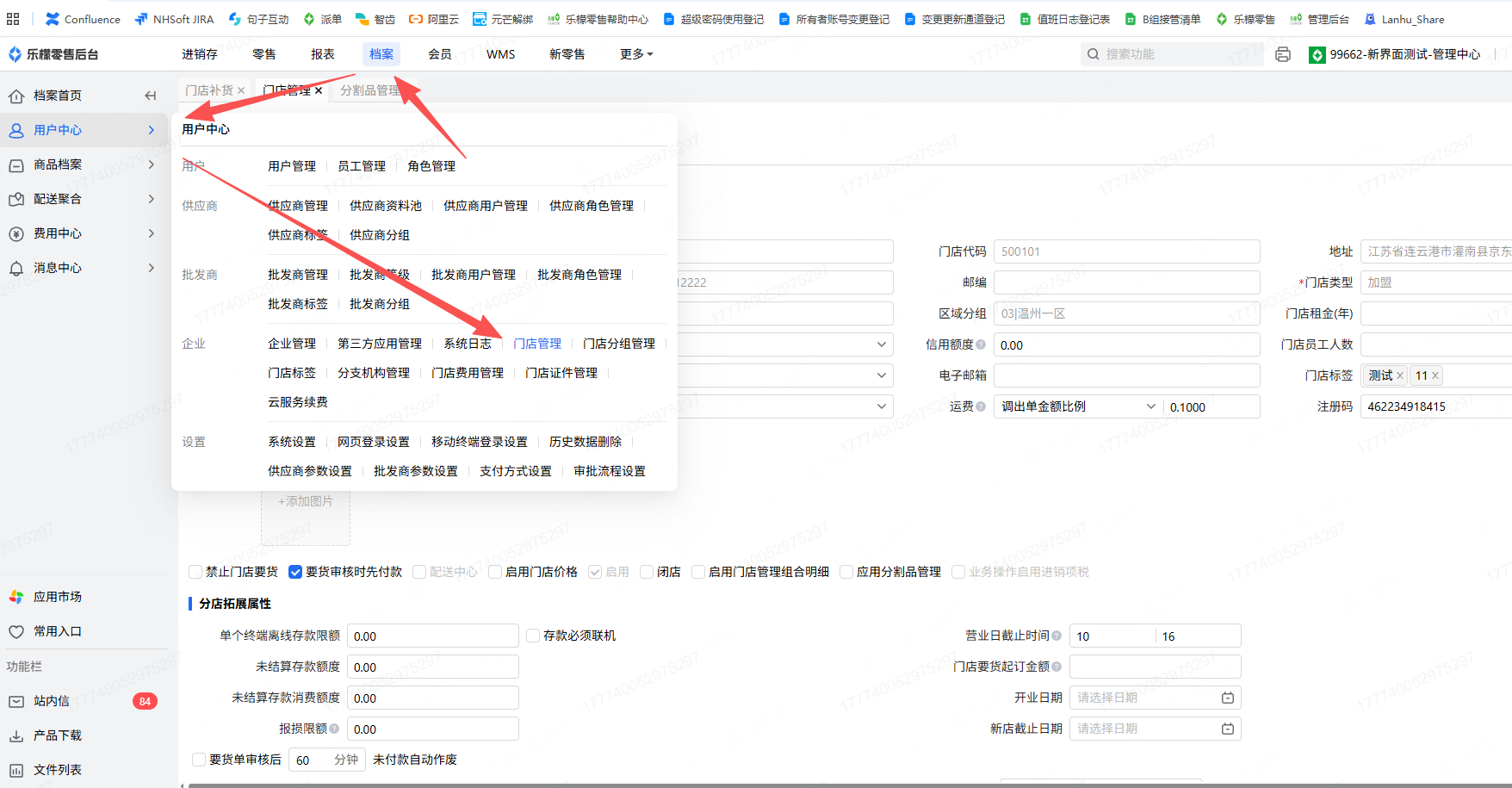Expand the 更多 top menu dropdown
The height and width of the screenshot is (788, 1512).
636,54
